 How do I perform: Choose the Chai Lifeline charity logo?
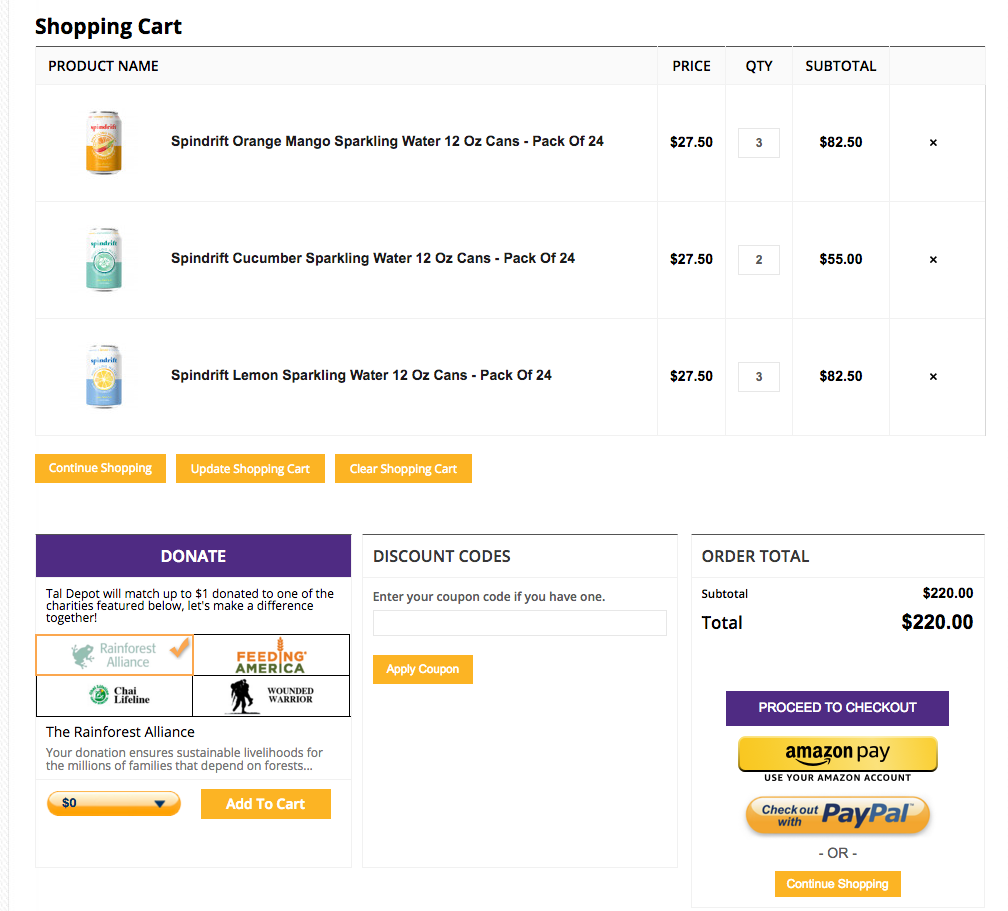(115, 696)
